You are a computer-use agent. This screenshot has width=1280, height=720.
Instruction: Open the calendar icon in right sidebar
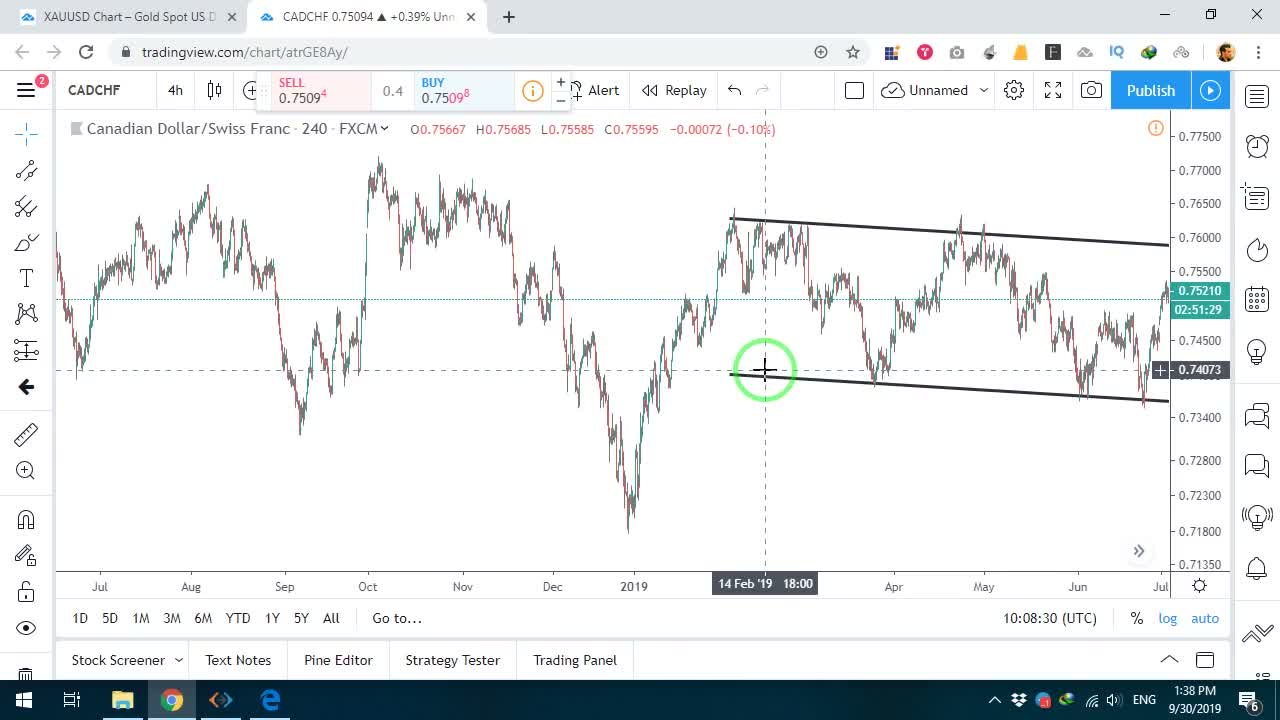click(x=1257, y=299)
